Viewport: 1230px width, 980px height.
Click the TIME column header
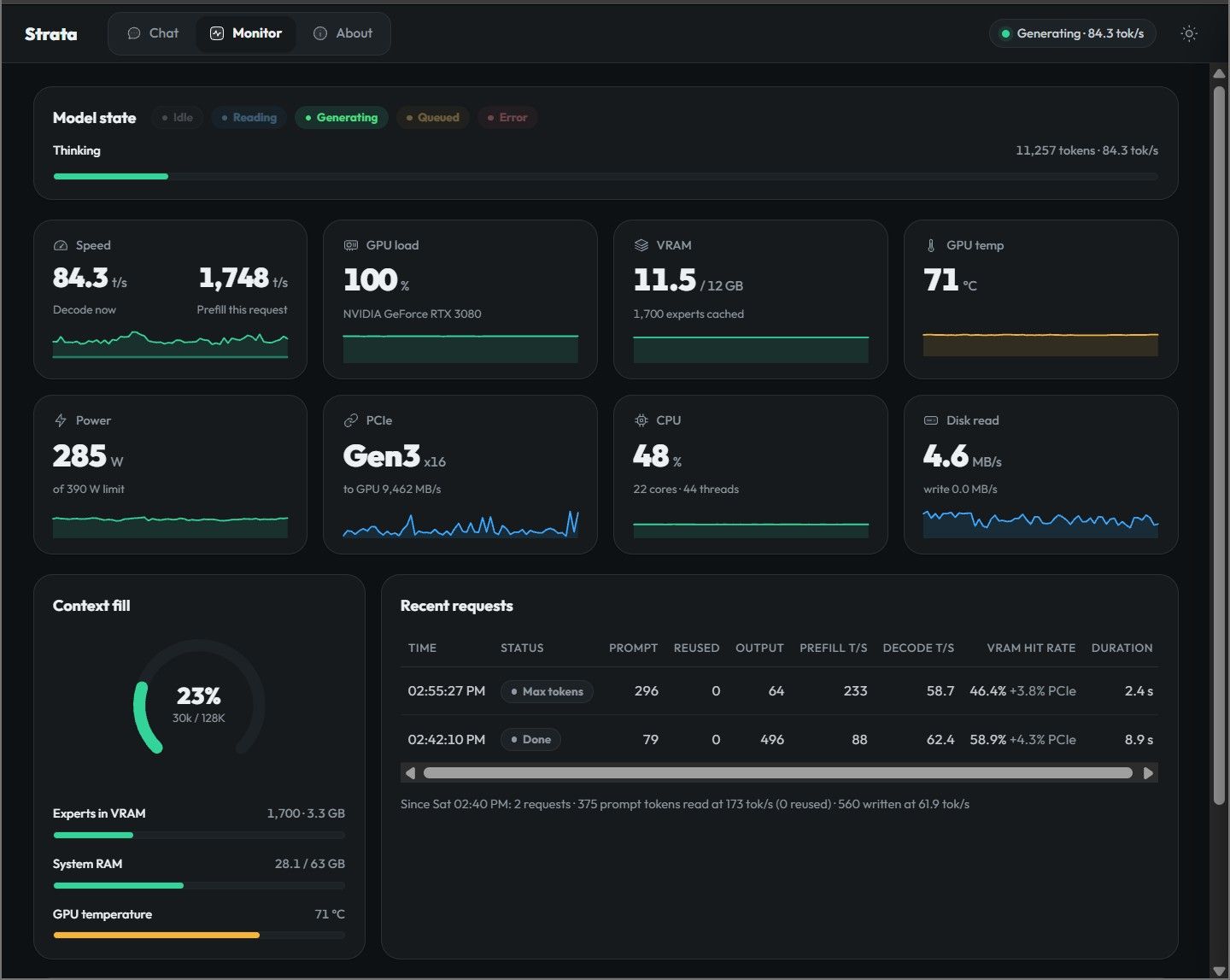coord(422,648)
